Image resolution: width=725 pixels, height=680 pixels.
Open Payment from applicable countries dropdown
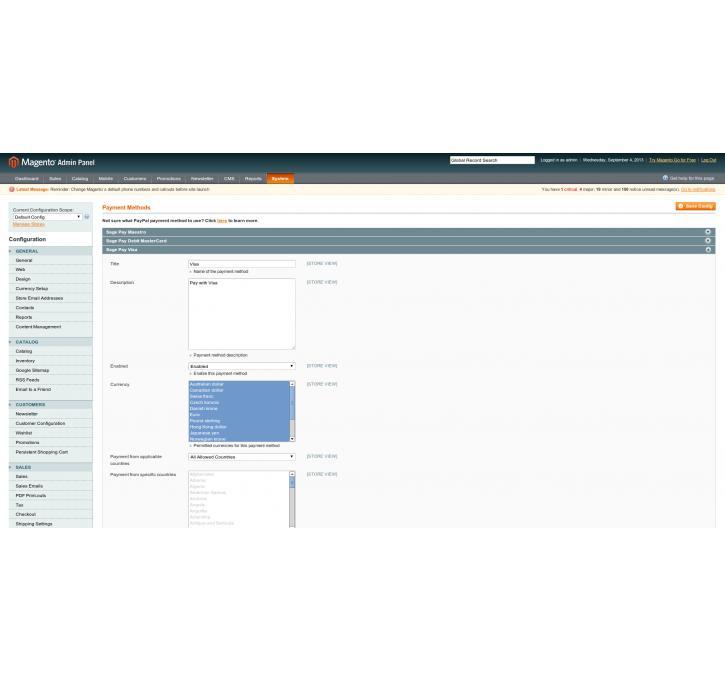pyautogui.click(x=242, y=457)
